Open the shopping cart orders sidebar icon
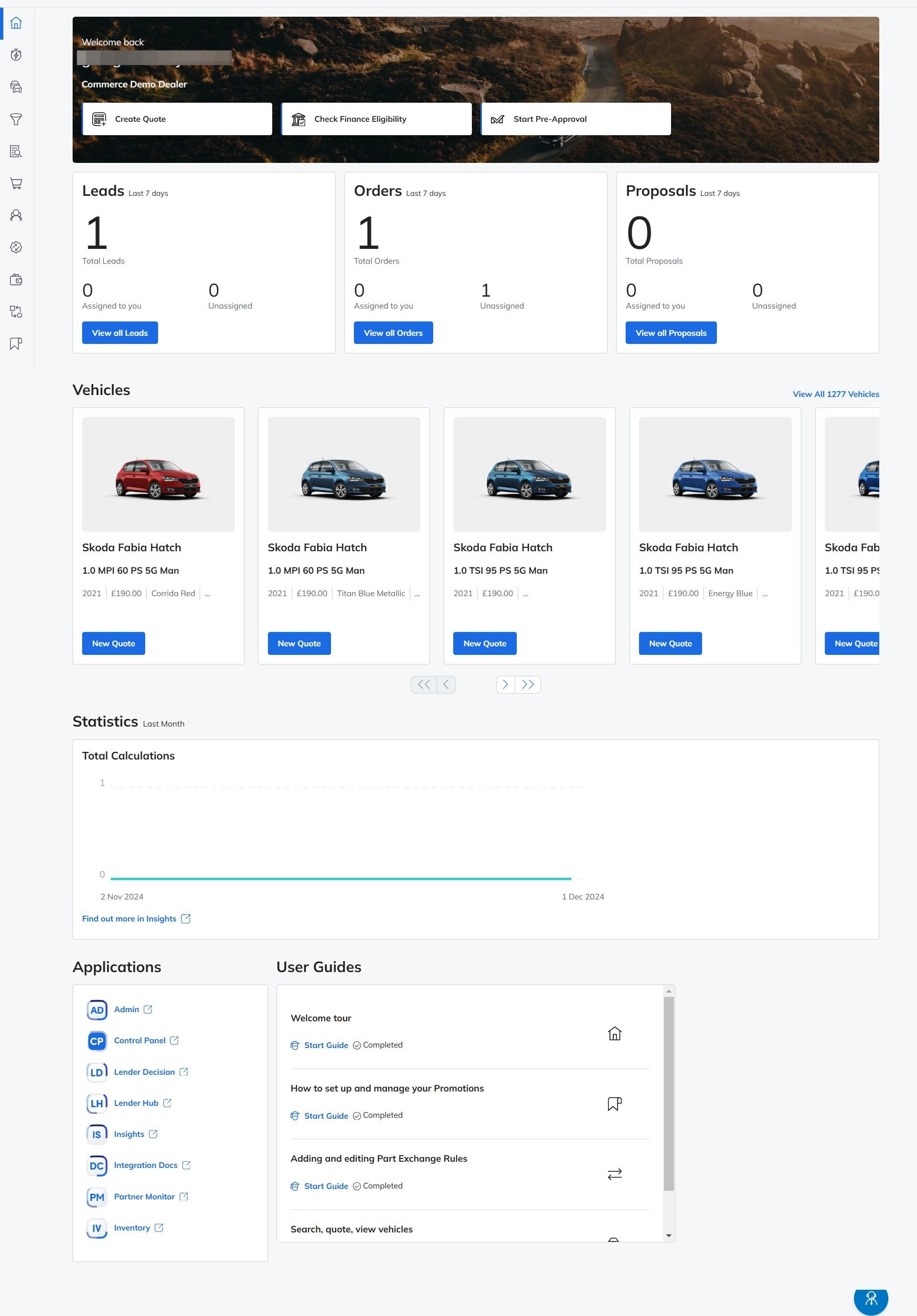This screenshot has width=917, height=1316. [16, 183]
